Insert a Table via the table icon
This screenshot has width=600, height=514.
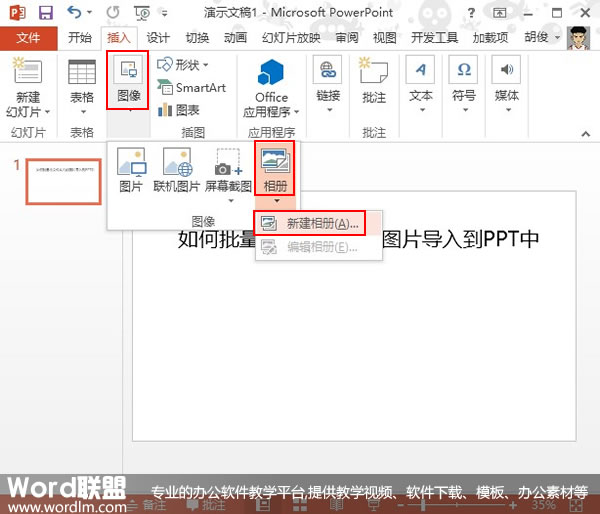82,72
